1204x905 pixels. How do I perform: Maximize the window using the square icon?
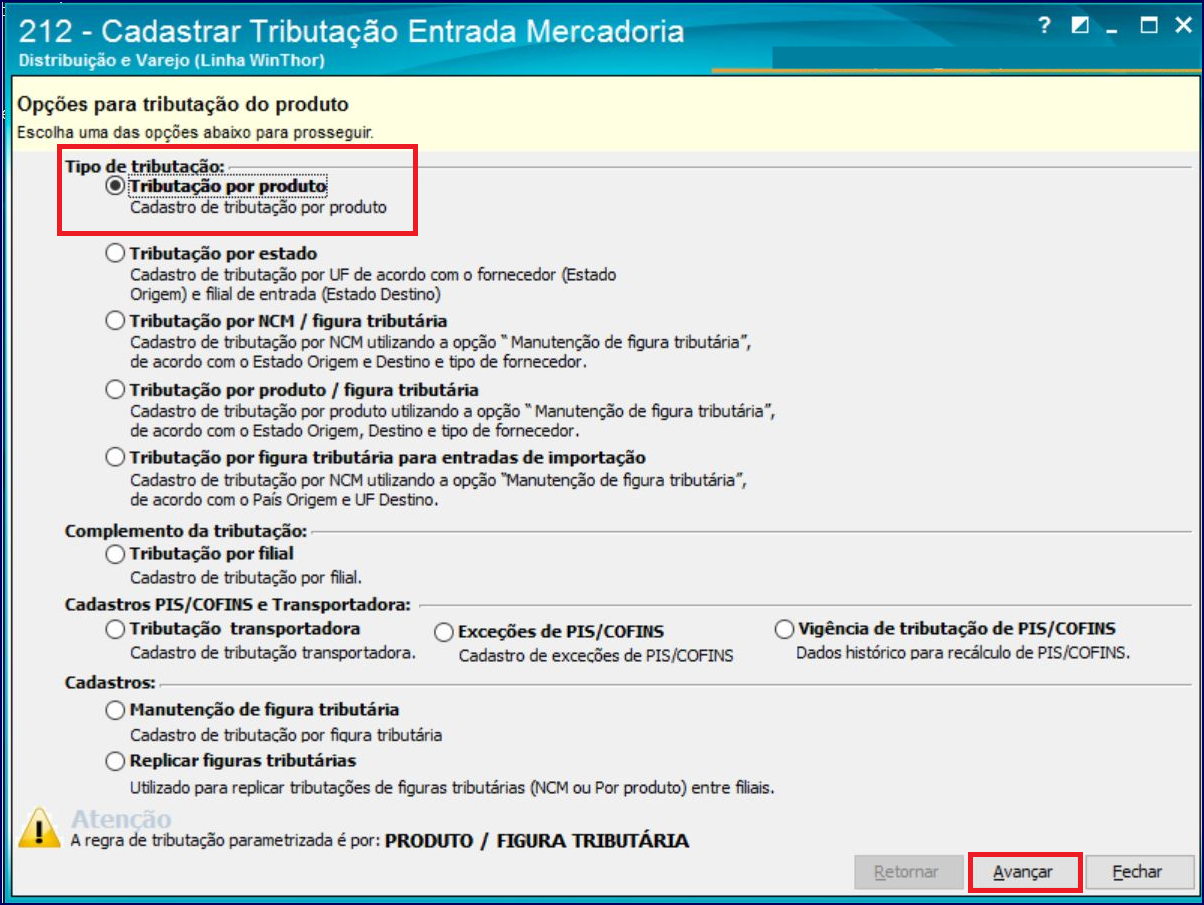click(1149, 26)
